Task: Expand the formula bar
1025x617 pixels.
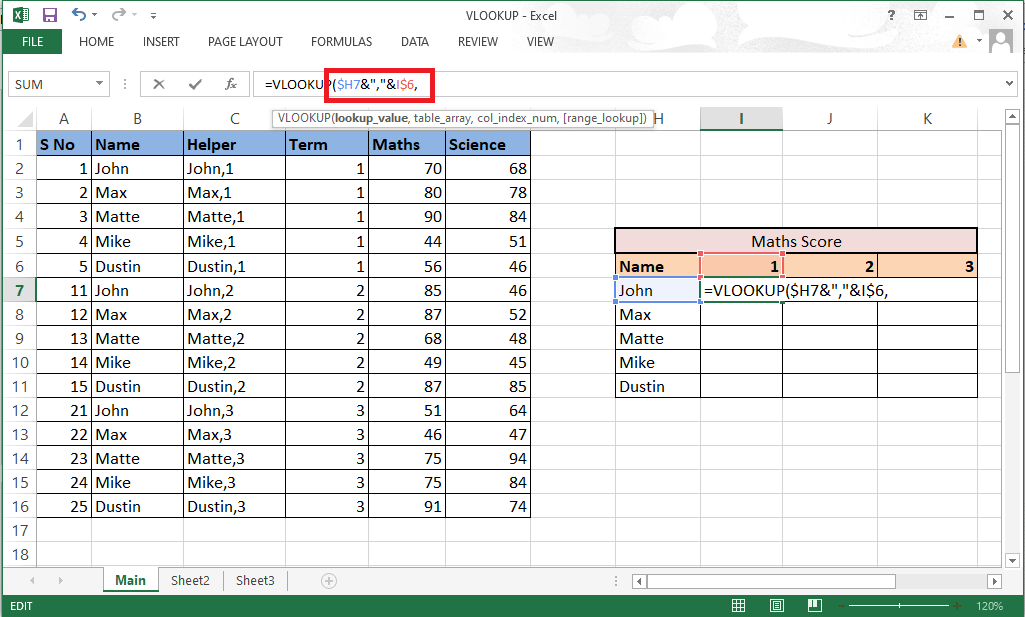Action: click(1009, 84)
